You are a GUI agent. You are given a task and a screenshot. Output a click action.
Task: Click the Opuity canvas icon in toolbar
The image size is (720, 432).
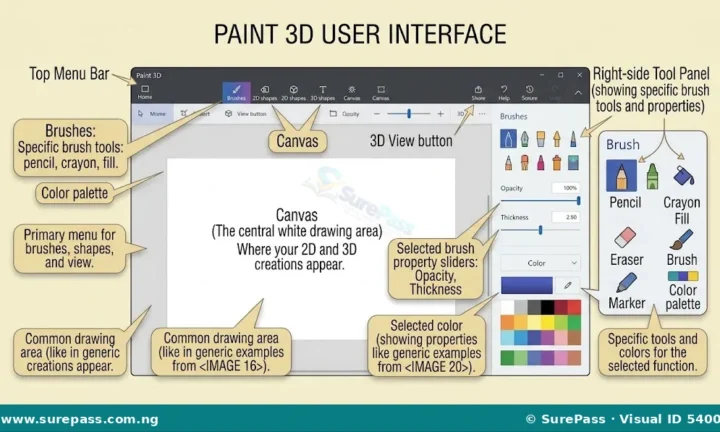tap(333, 113)
